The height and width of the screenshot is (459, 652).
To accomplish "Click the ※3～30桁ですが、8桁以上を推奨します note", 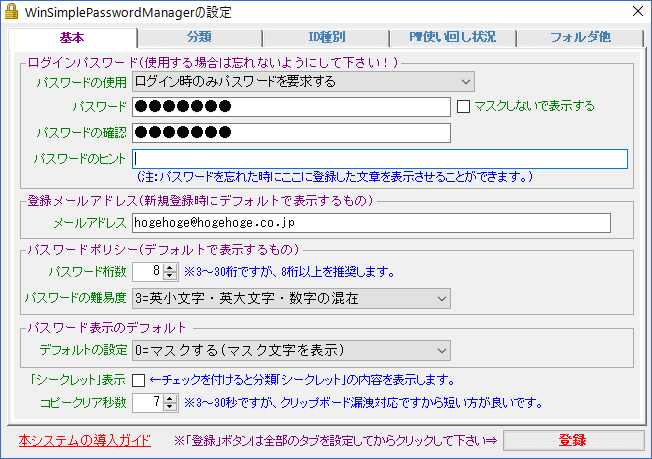I will [x=289, y=272].
